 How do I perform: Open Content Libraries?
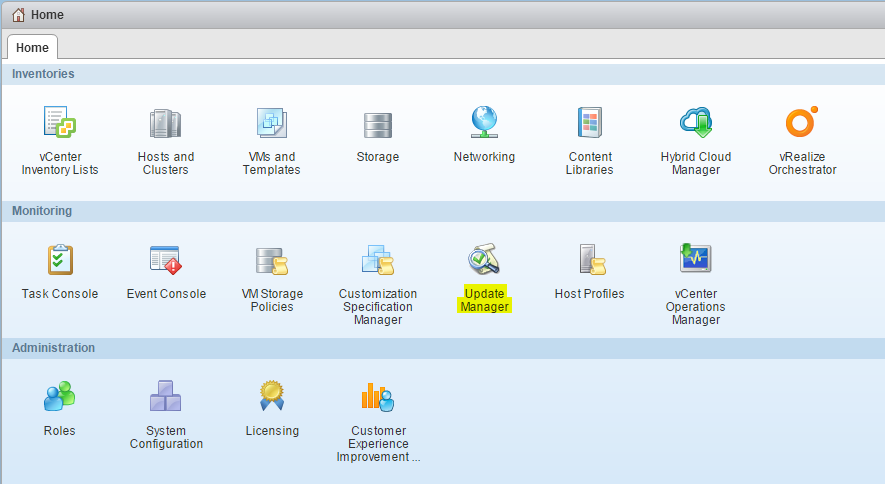pos(590,123)
